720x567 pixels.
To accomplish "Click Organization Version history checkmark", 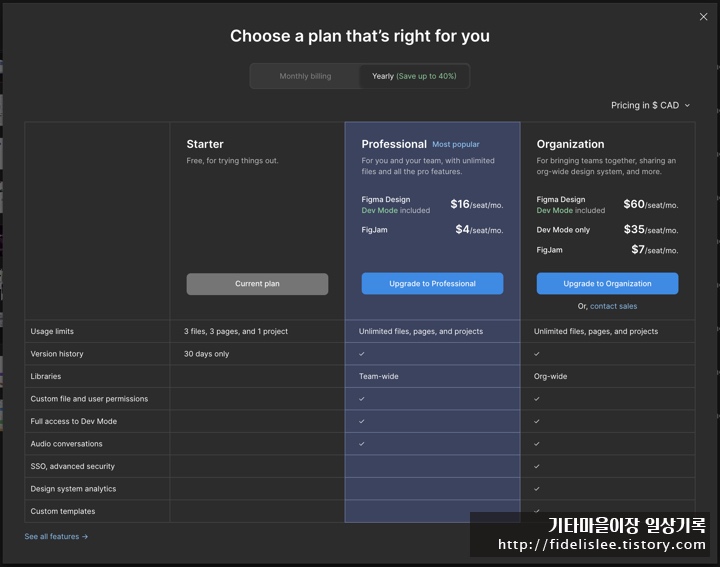I will click(536, 354).
